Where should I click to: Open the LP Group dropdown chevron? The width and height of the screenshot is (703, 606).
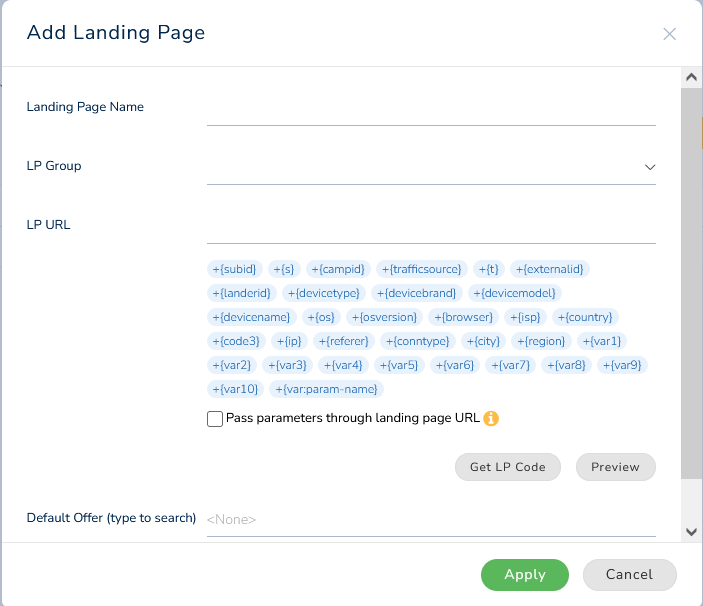[x=650, y=167]
